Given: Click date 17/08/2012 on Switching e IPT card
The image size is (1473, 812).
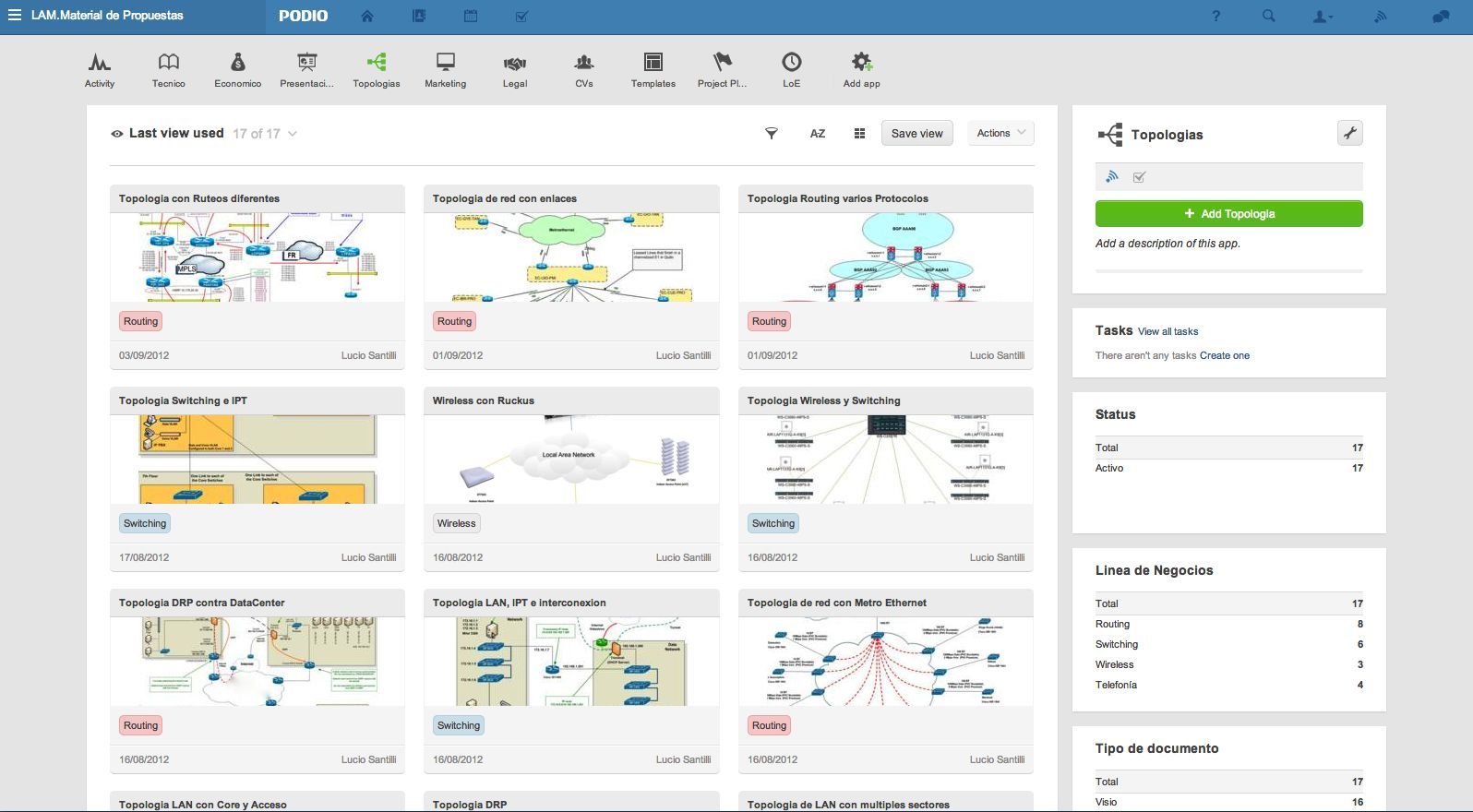Looking at the screenshot, I should pos(144,557).
